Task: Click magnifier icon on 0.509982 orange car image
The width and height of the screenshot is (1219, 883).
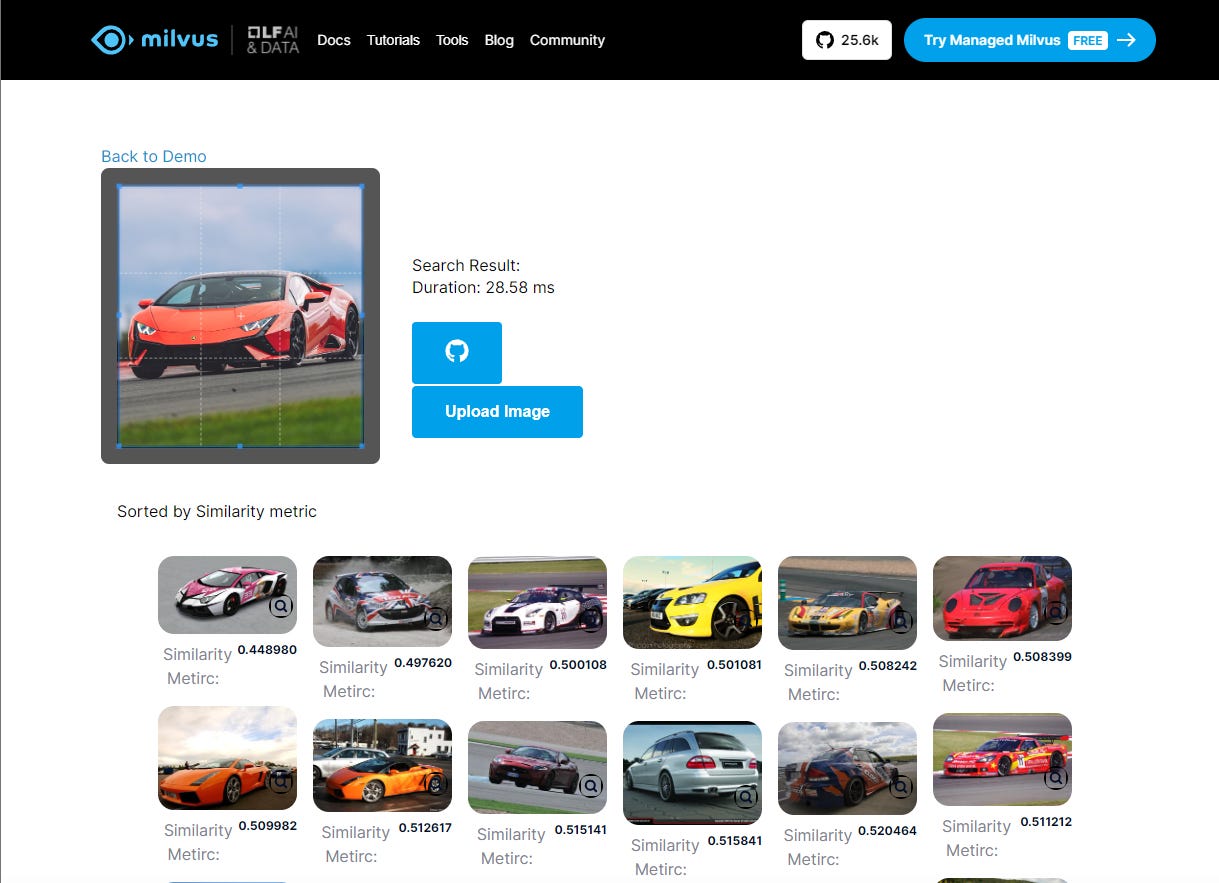Action: [281, 781]
